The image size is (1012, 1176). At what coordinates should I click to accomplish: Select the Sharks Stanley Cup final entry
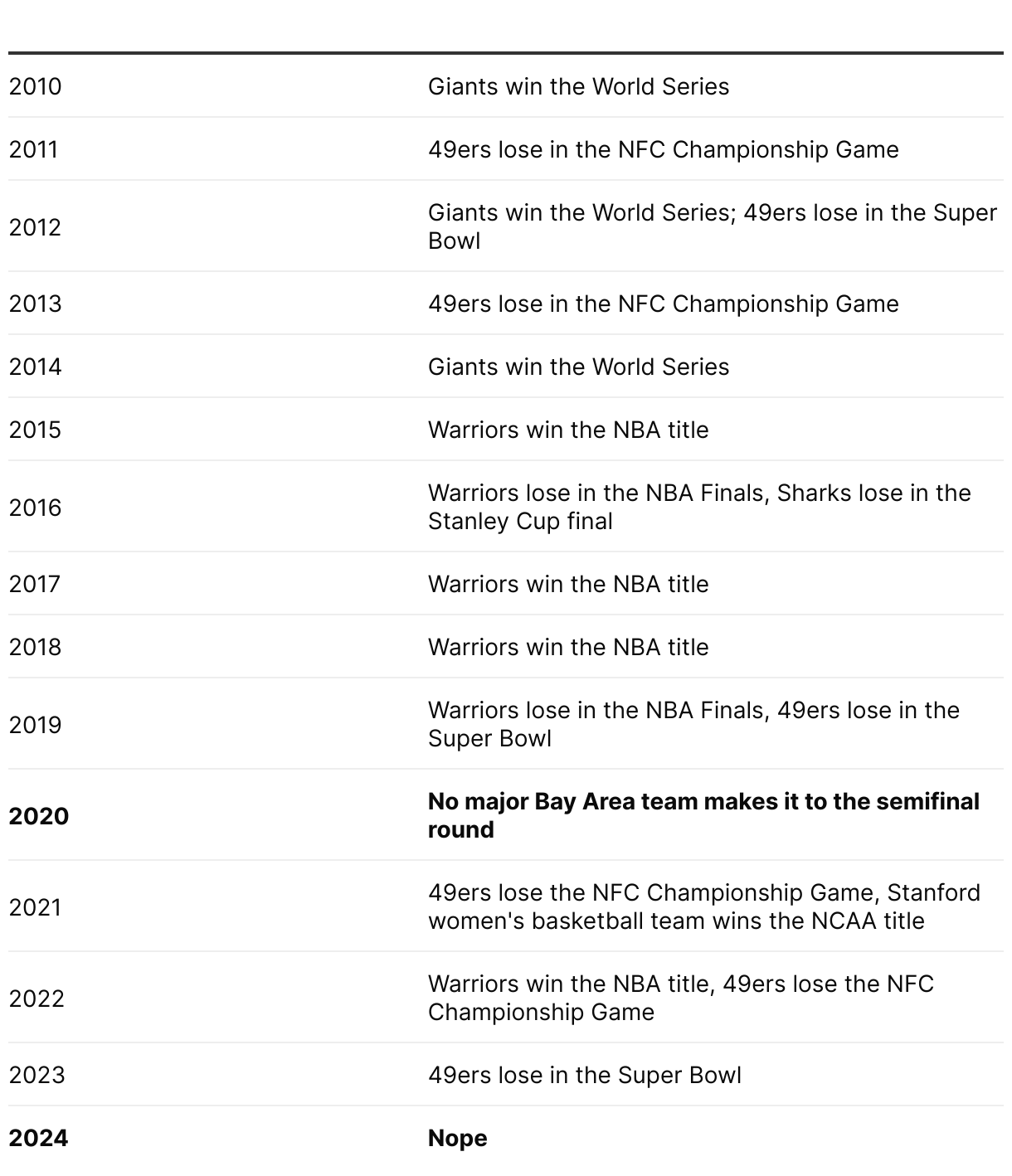(x=699, y=507)
